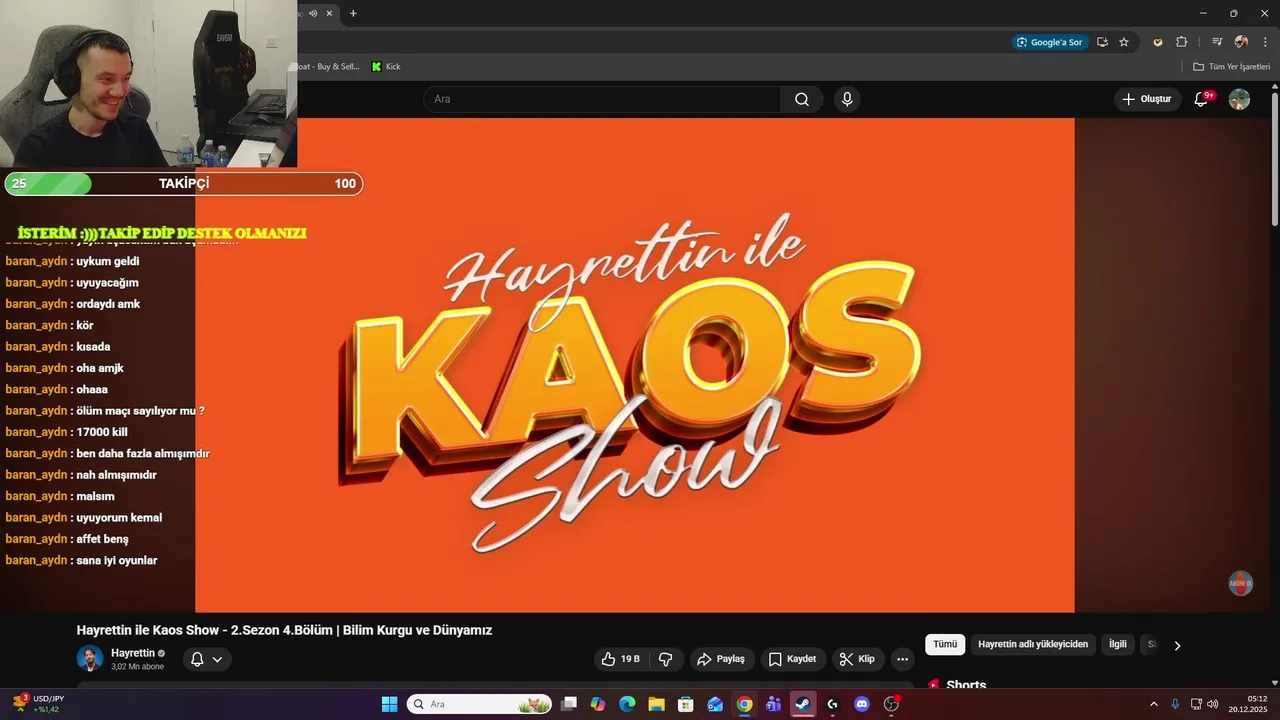Click the video title Hayrettin ile Kaos Show
Viewport: 1280px width, 720px height.
pos(284,630)
